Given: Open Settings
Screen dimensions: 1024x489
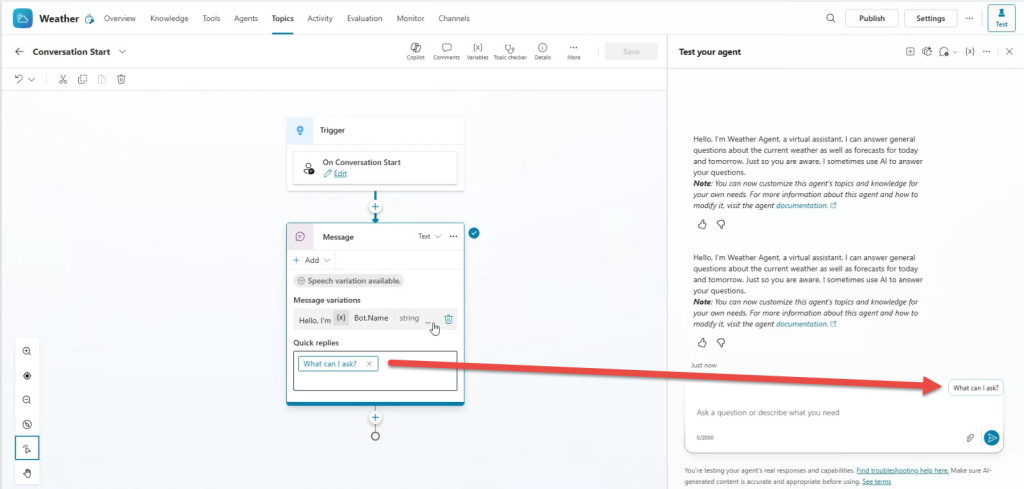Looking at the screenshot, I should coord(931,18).
